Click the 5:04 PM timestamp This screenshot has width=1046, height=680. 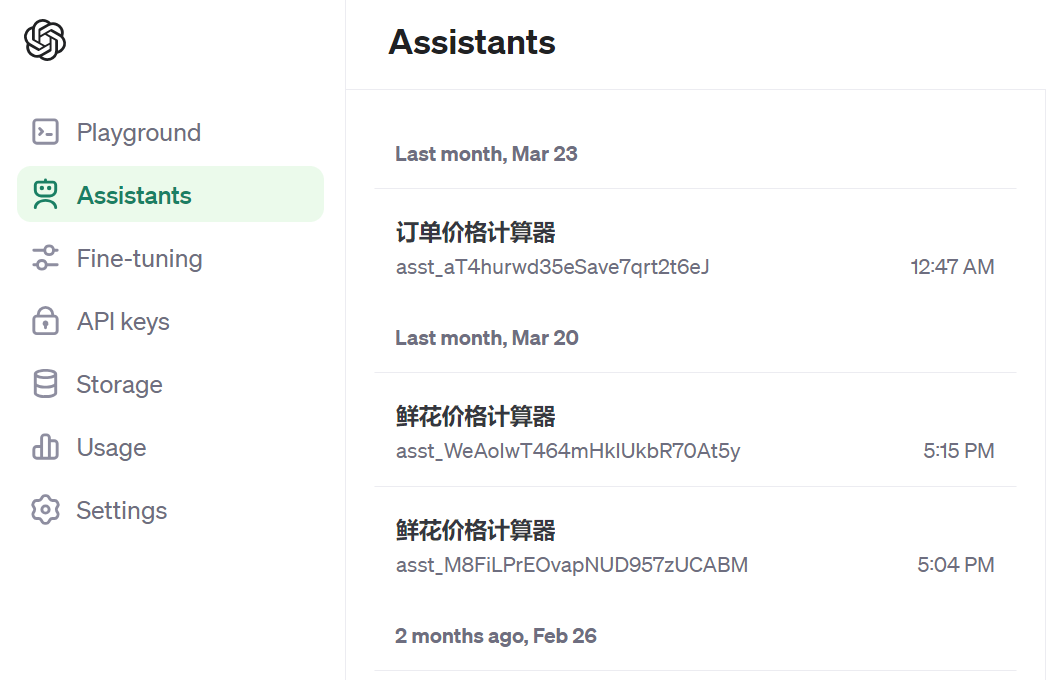point(955,565)
